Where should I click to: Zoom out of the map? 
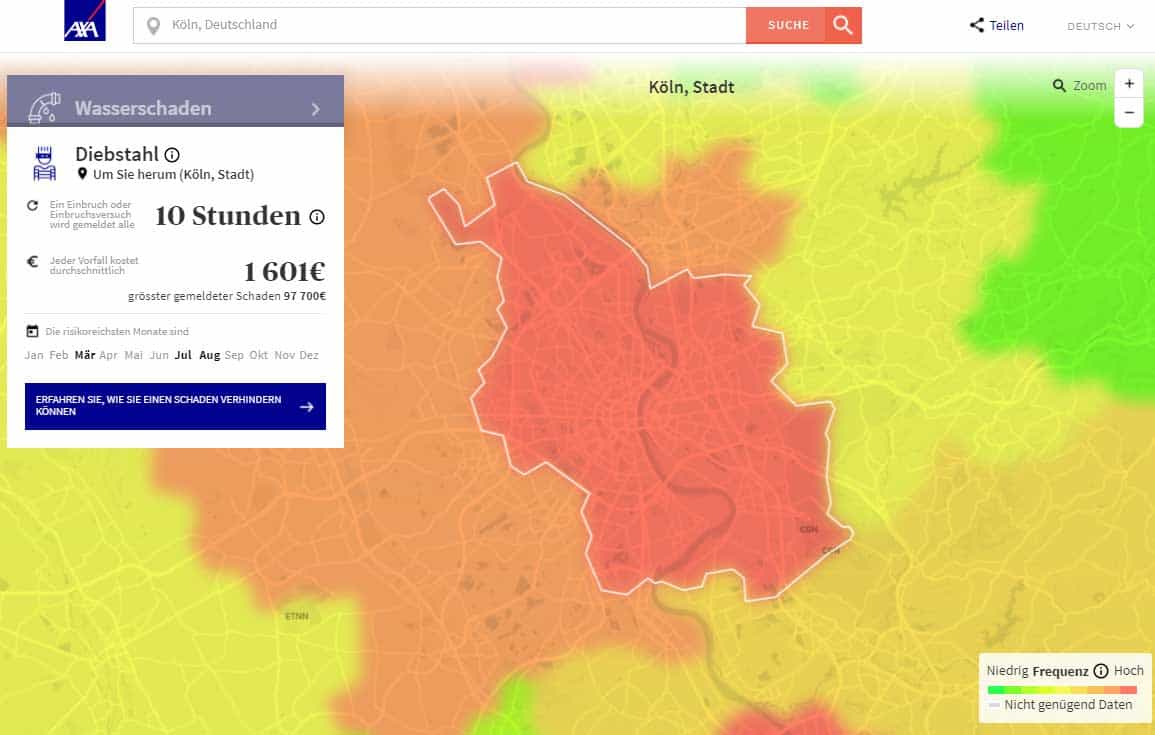[x=1129, y=113]
